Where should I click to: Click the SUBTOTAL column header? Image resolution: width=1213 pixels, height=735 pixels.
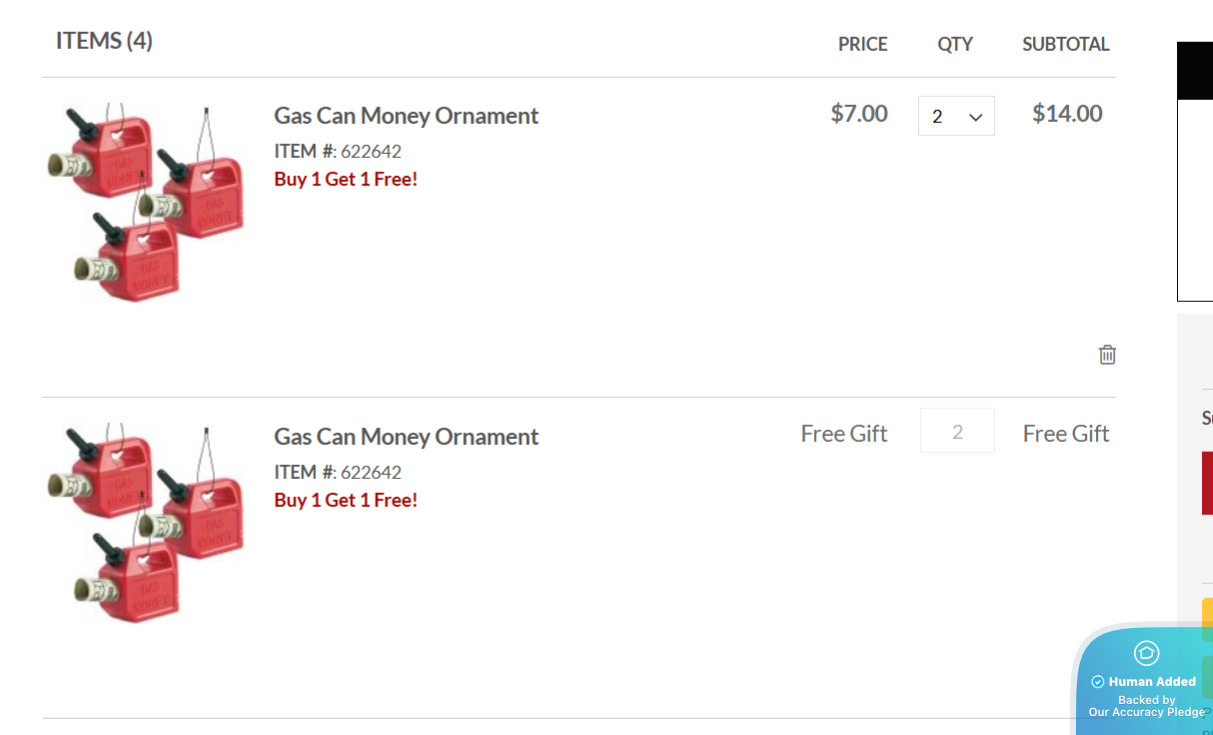(1066, 44)
